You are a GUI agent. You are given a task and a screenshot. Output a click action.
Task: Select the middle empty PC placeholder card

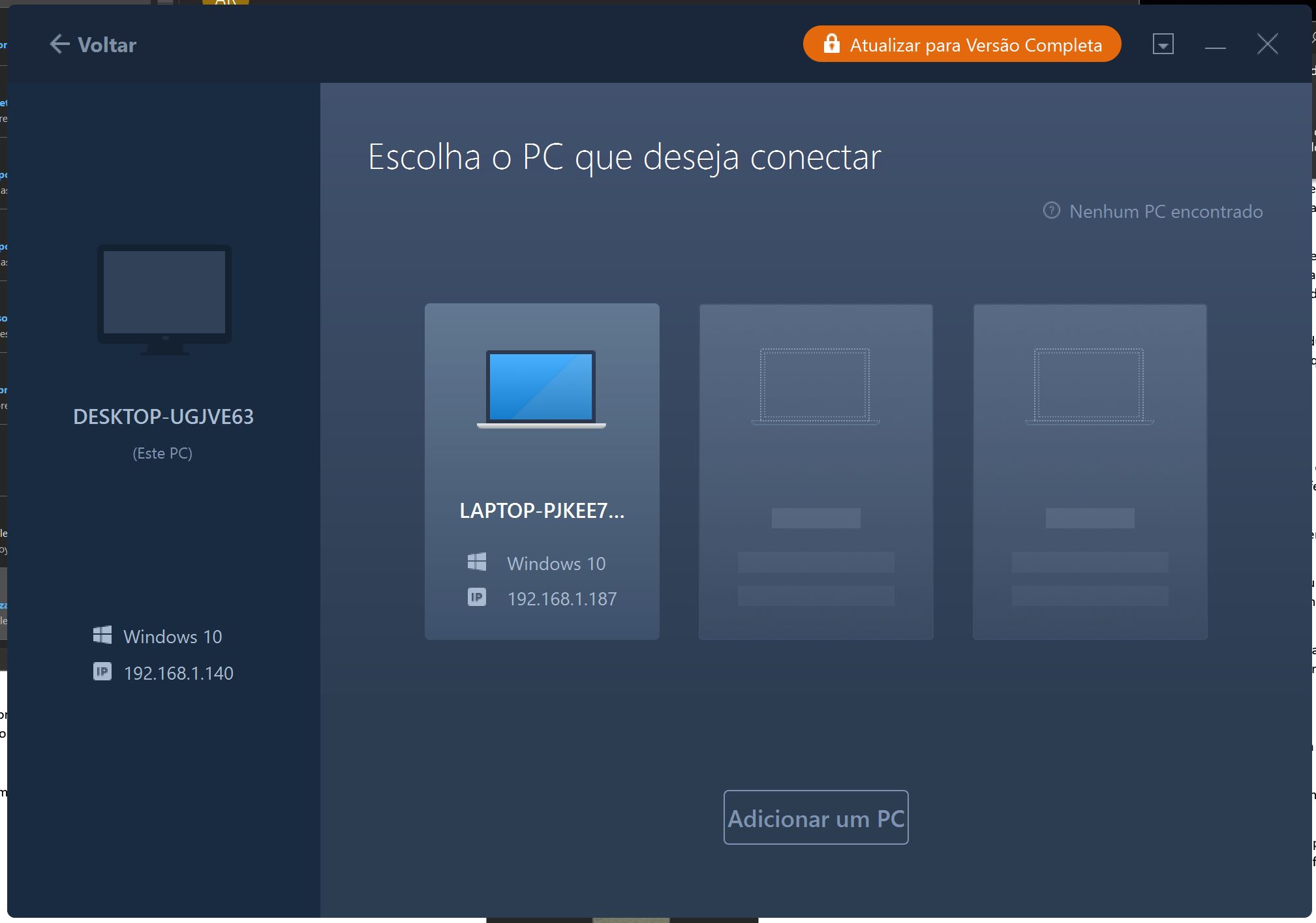click(x=816, y=472)
